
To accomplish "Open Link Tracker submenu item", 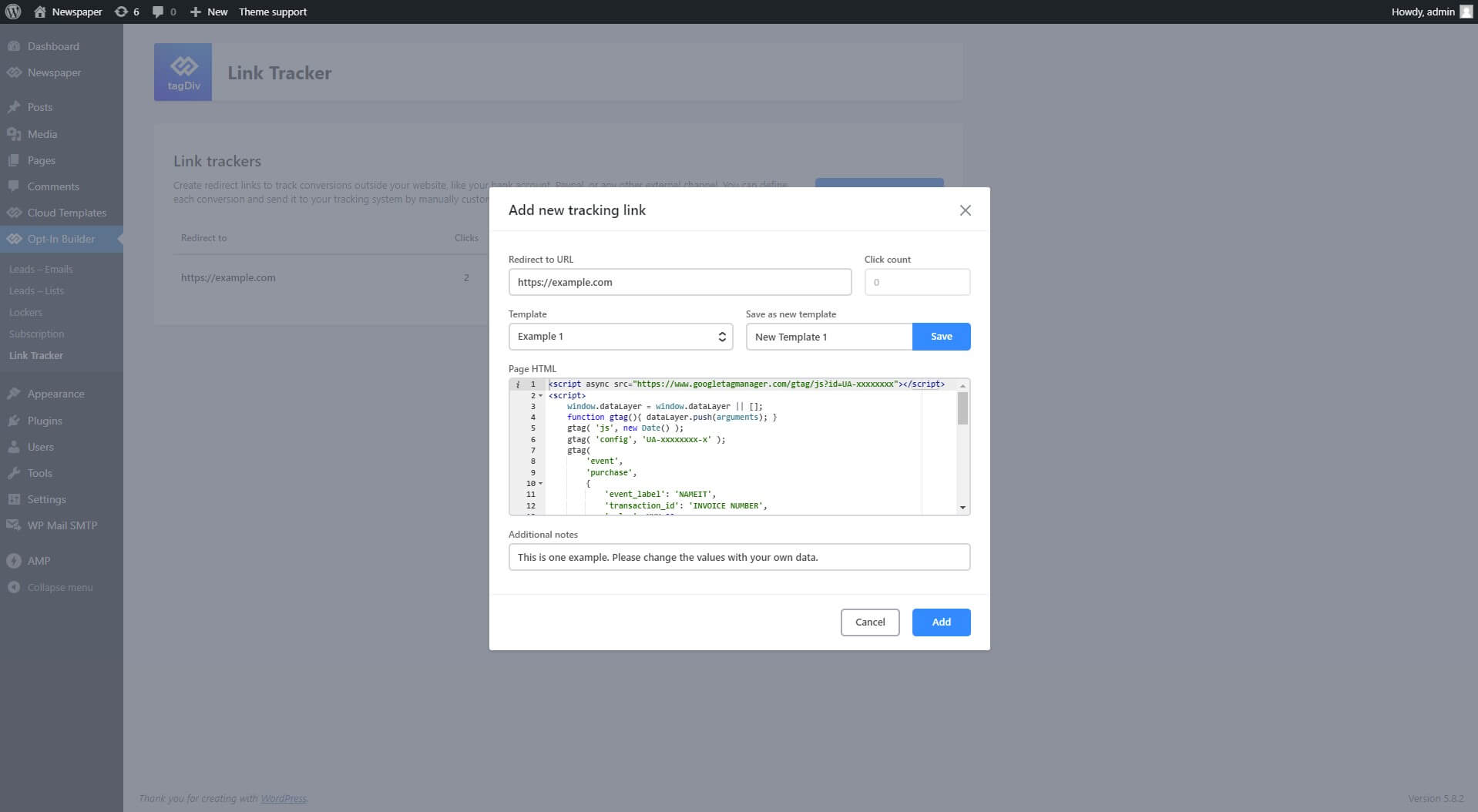I will click(x=36, y=355).
